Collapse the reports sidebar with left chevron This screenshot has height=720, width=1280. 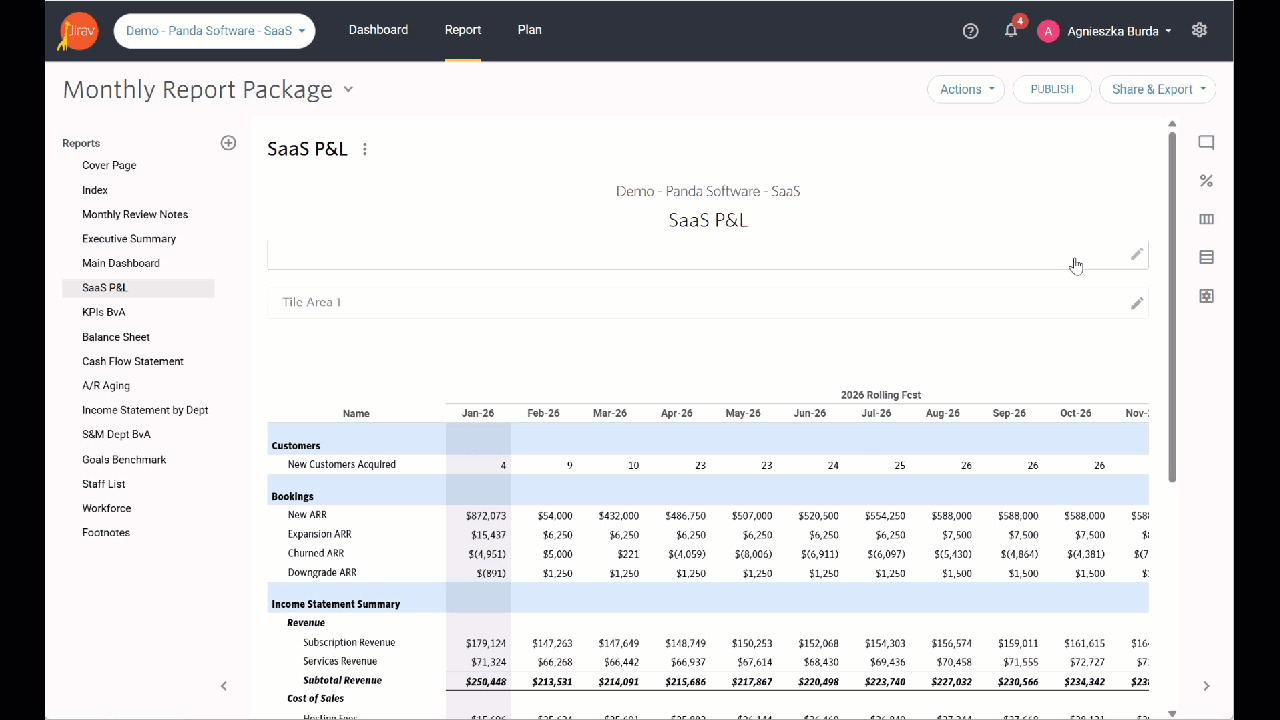pos(224,686)
